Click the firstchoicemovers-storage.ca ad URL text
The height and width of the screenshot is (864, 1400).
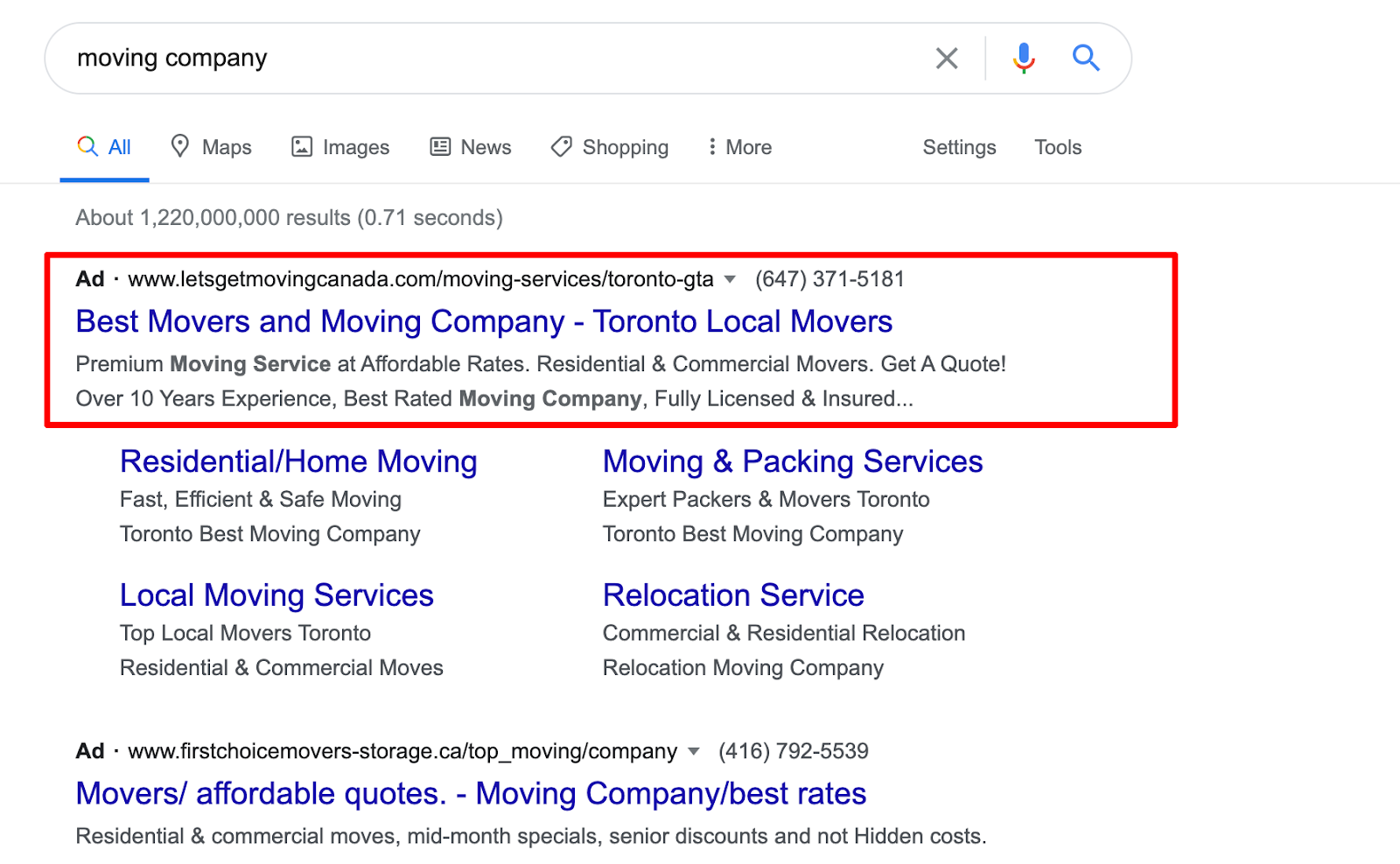tap(402, 751)
